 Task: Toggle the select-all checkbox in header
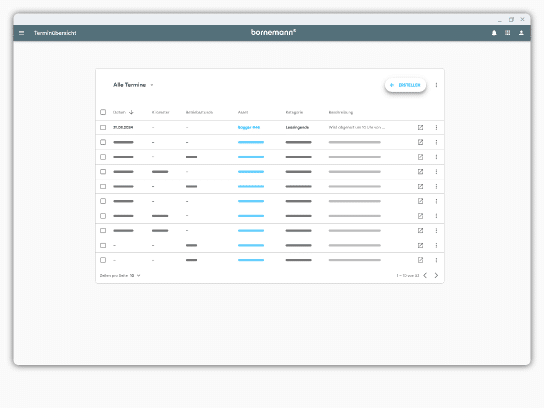click(x=103, y=112)
